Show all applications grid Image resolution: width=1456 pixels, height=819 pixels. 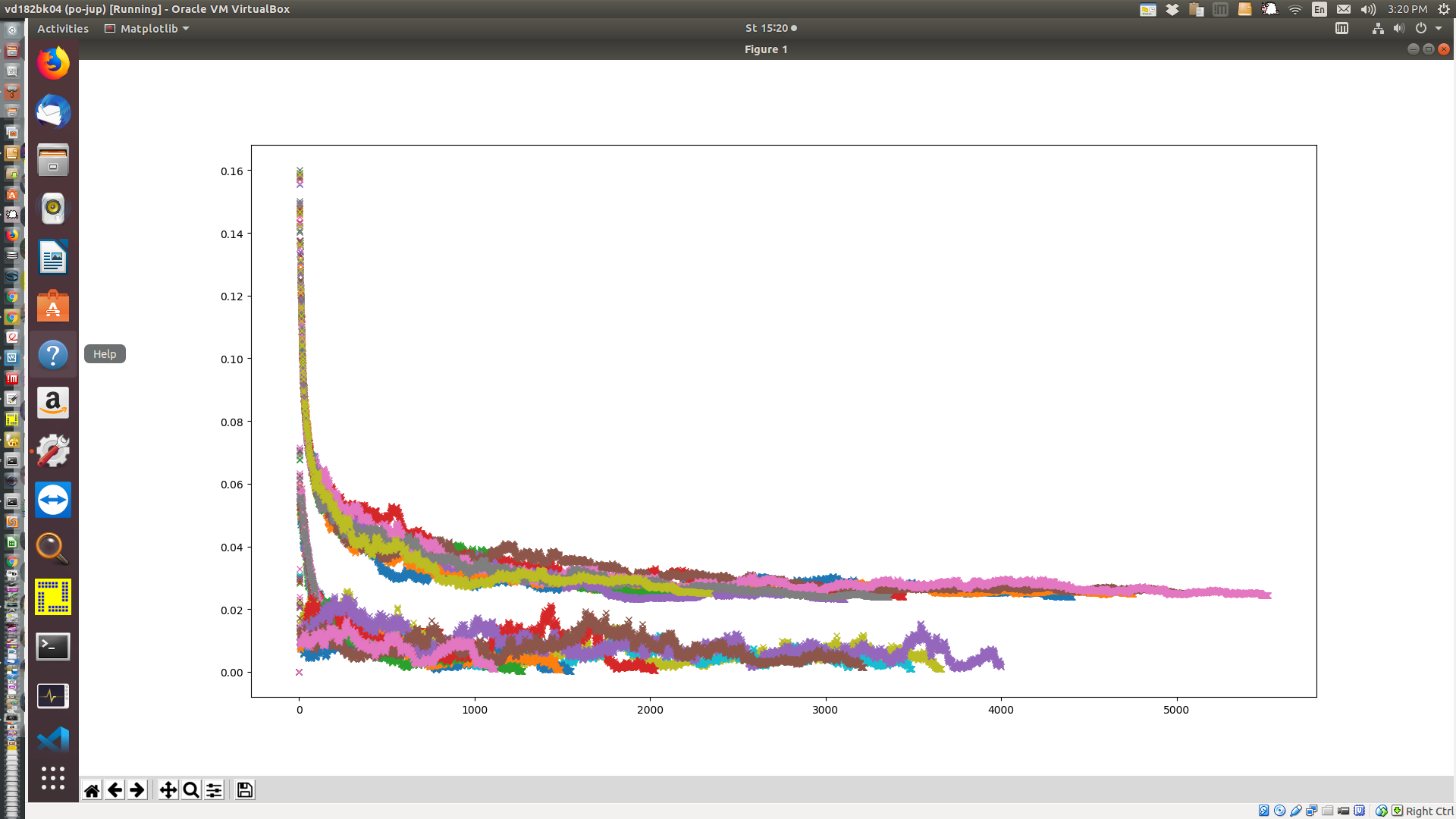tap(53, 778)
